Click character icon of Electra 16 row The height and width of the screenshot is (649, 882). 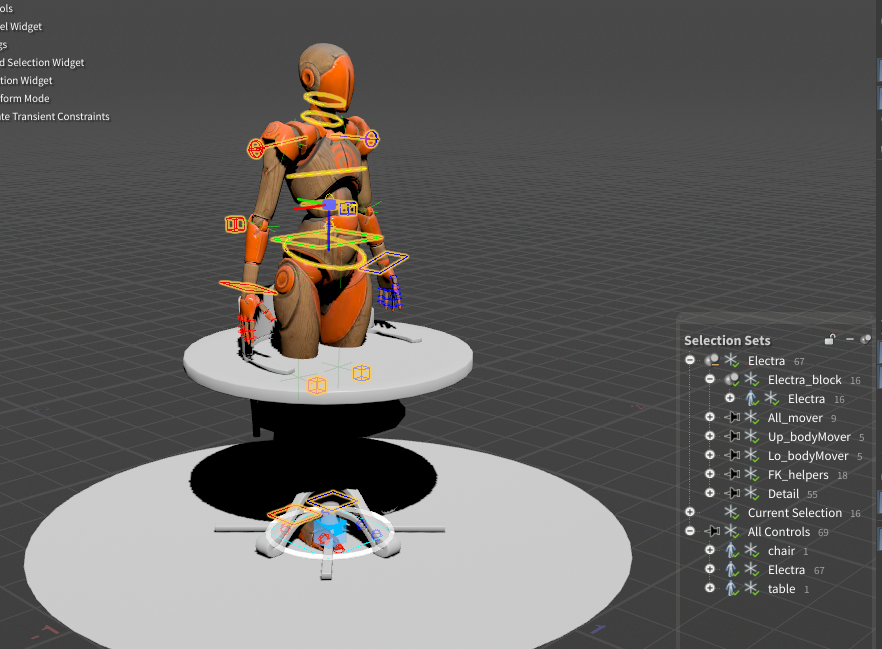751,399
